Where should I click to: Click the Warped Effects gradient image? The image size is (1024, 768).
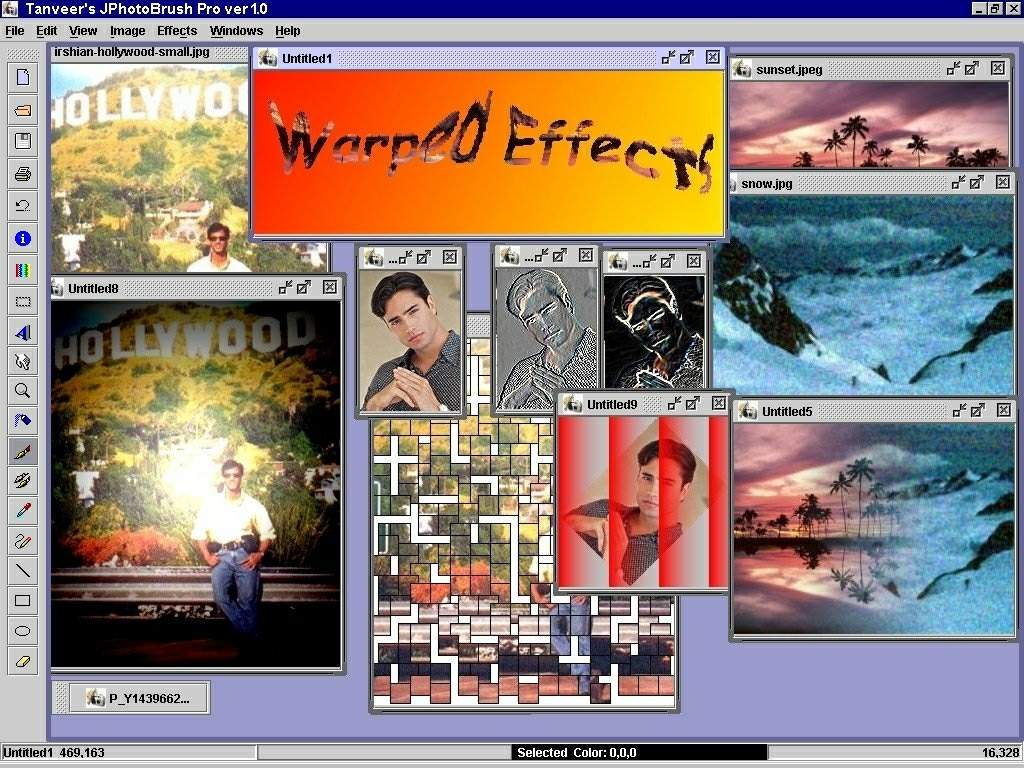[x=488, y=152]
